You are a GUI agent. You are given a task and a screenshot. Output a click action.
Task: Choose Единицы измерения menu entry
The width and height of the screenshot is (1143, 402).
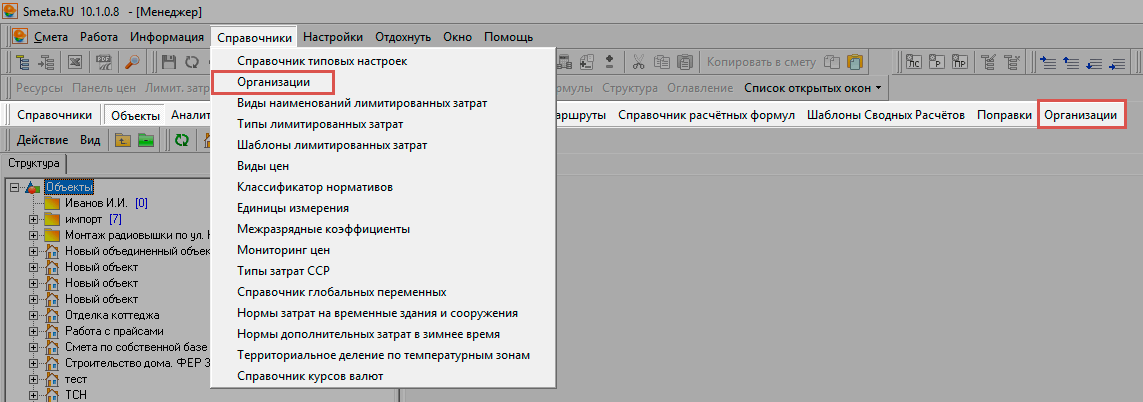[x=292, y=208]
